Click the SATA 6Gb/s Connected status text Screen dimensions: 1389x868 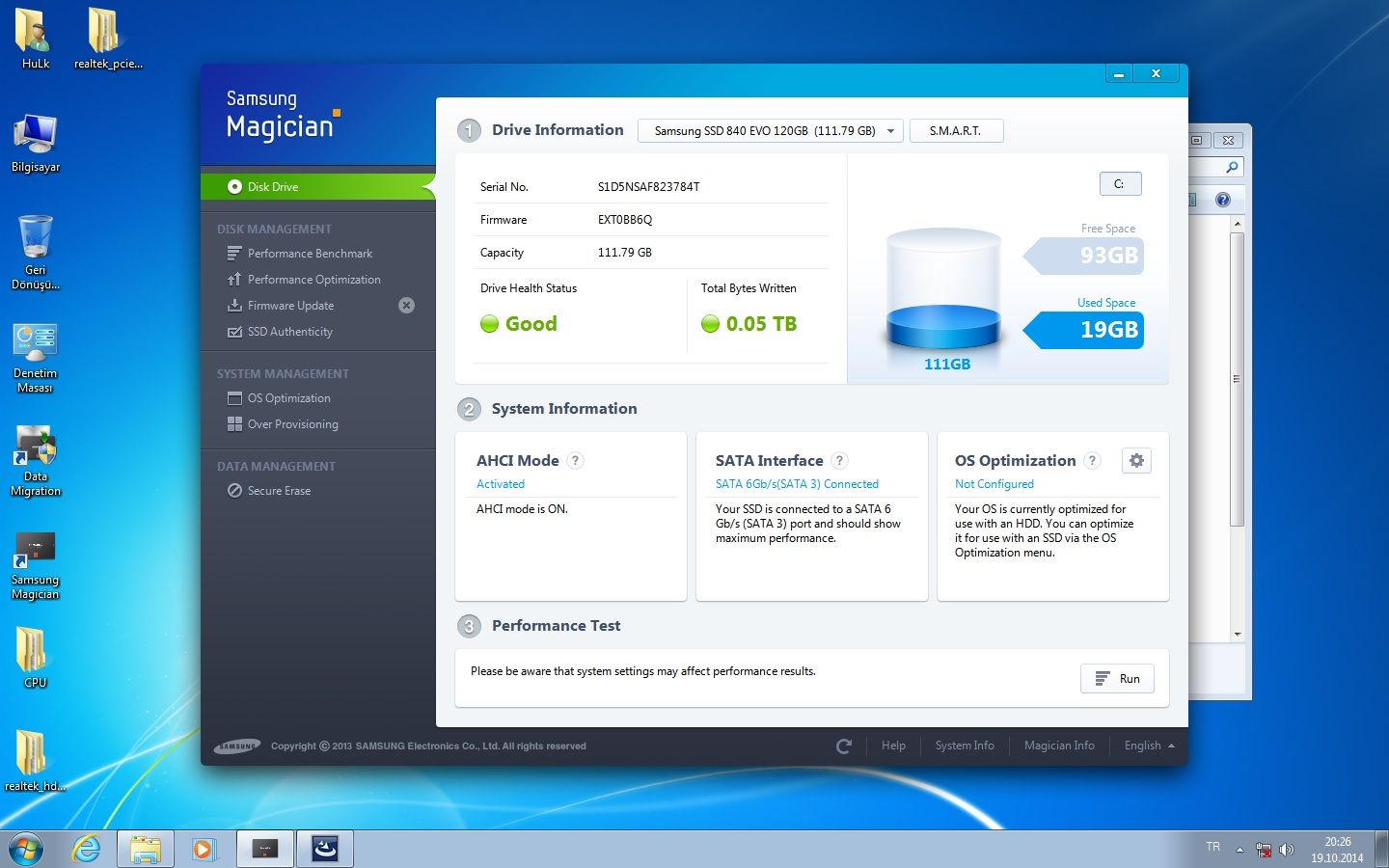coord(797,484)
